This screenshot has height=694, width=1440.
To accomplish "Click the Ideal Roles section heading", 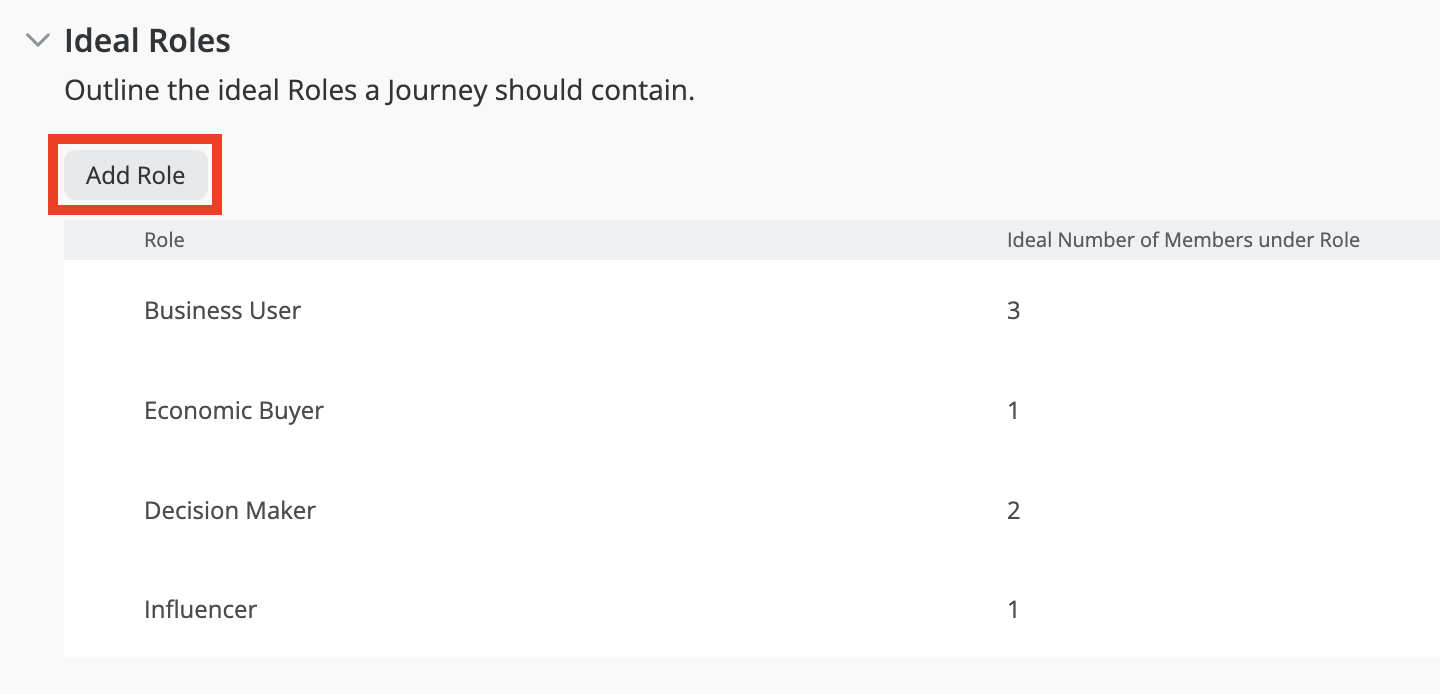I will pos(147,41).
